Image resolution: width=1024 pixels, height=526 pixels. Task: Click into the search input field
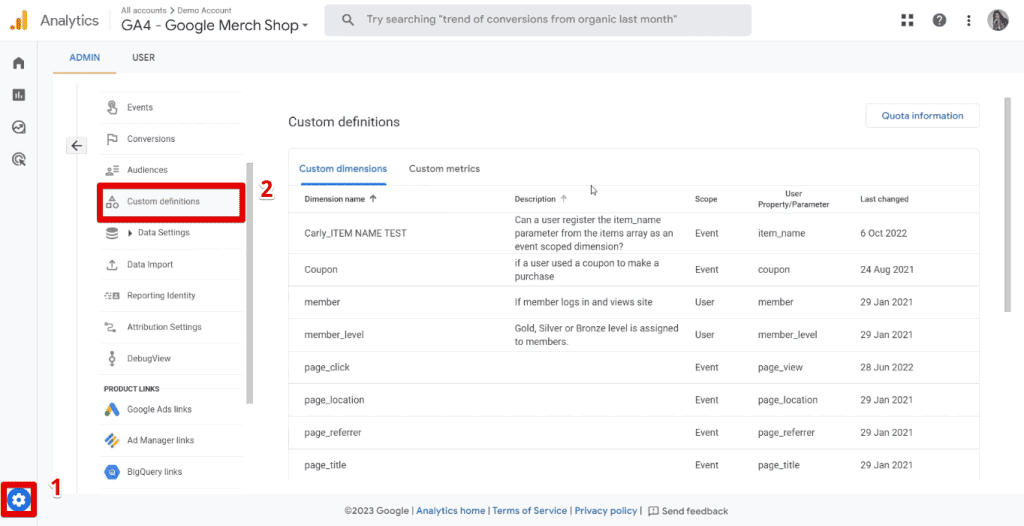pos(537,20)
